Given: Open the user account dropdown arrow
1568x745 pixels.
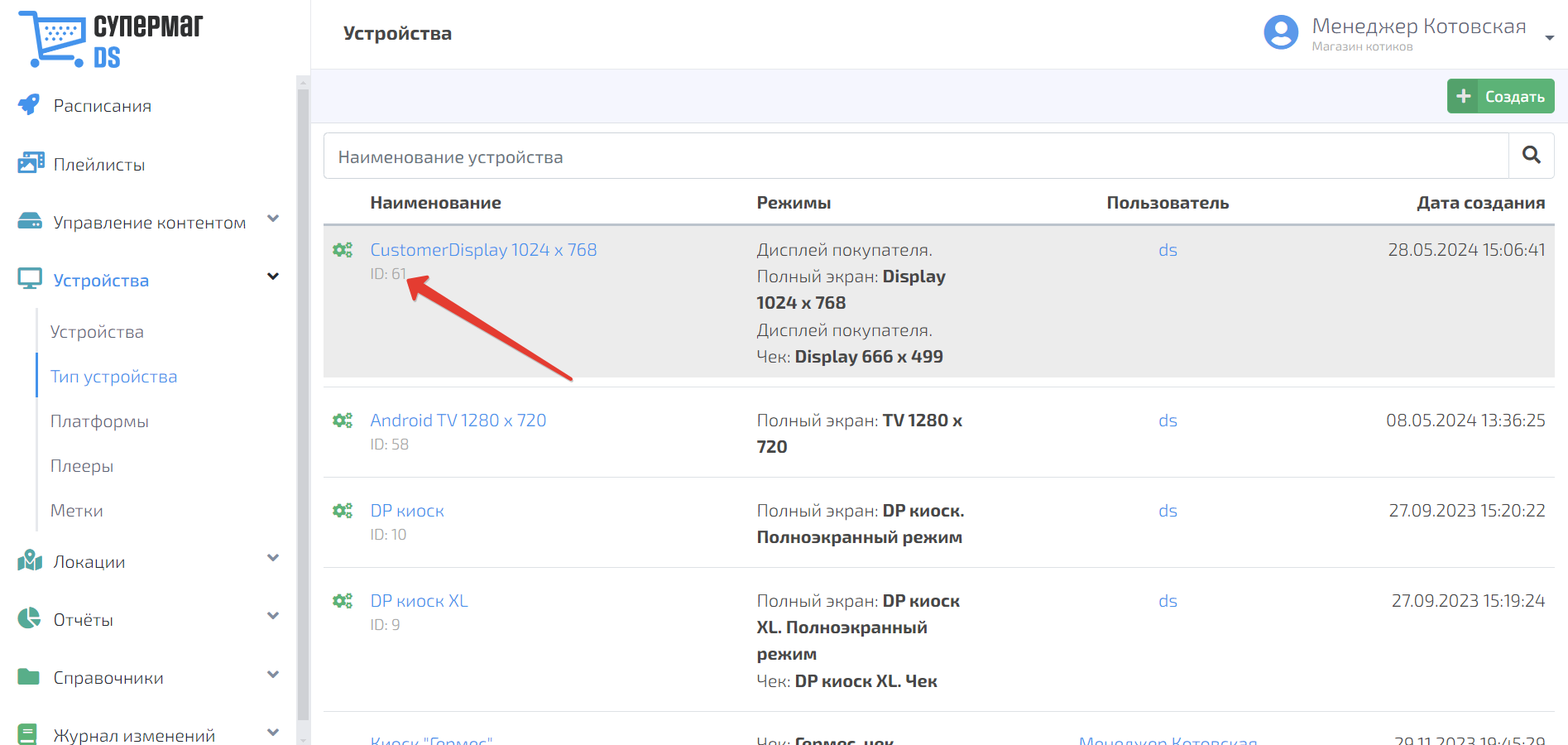Looking at the screenshot, I should coord(1549,37).
